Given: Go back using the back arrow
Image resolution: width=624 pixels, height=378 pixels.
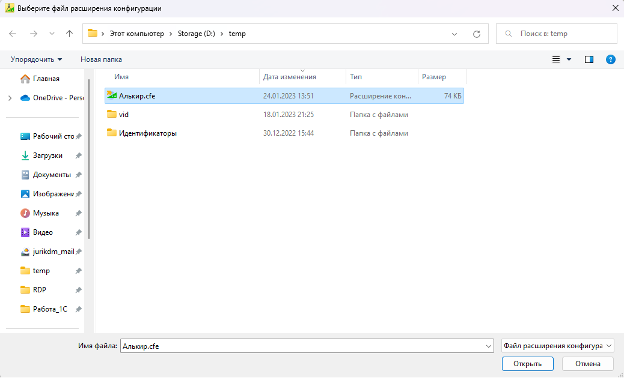Looking at the screenshot, I should pos(12,34).
